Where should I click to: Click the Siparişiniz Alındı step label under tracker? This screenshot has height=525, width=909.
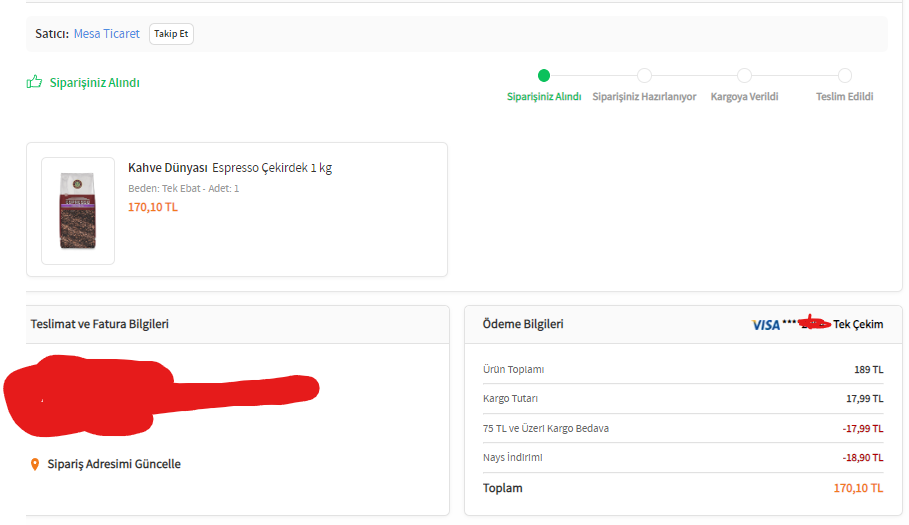click(544, 97)
